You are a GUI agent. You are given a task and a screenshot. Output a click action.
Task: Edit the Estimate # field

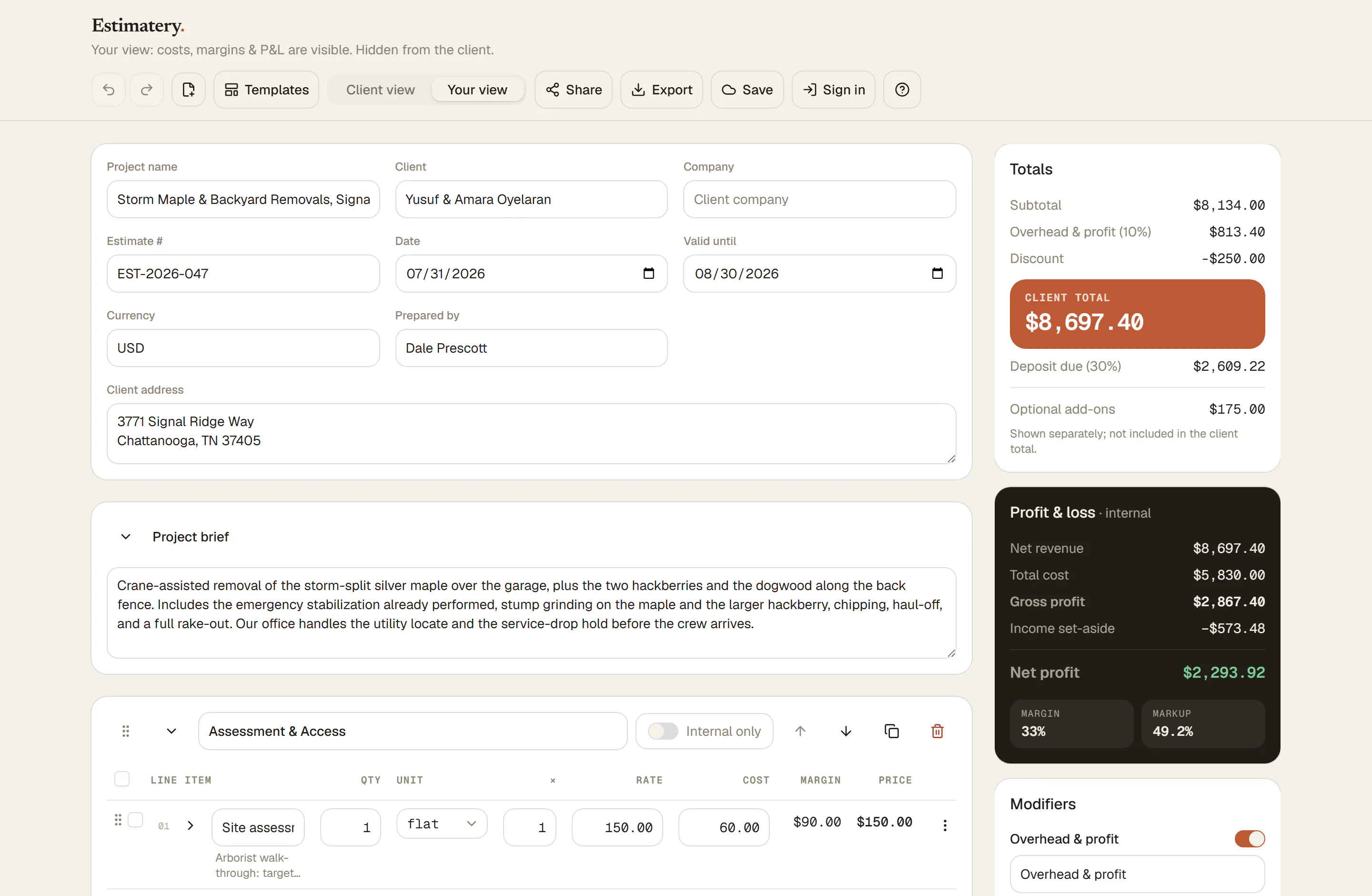tap(242, 273)
